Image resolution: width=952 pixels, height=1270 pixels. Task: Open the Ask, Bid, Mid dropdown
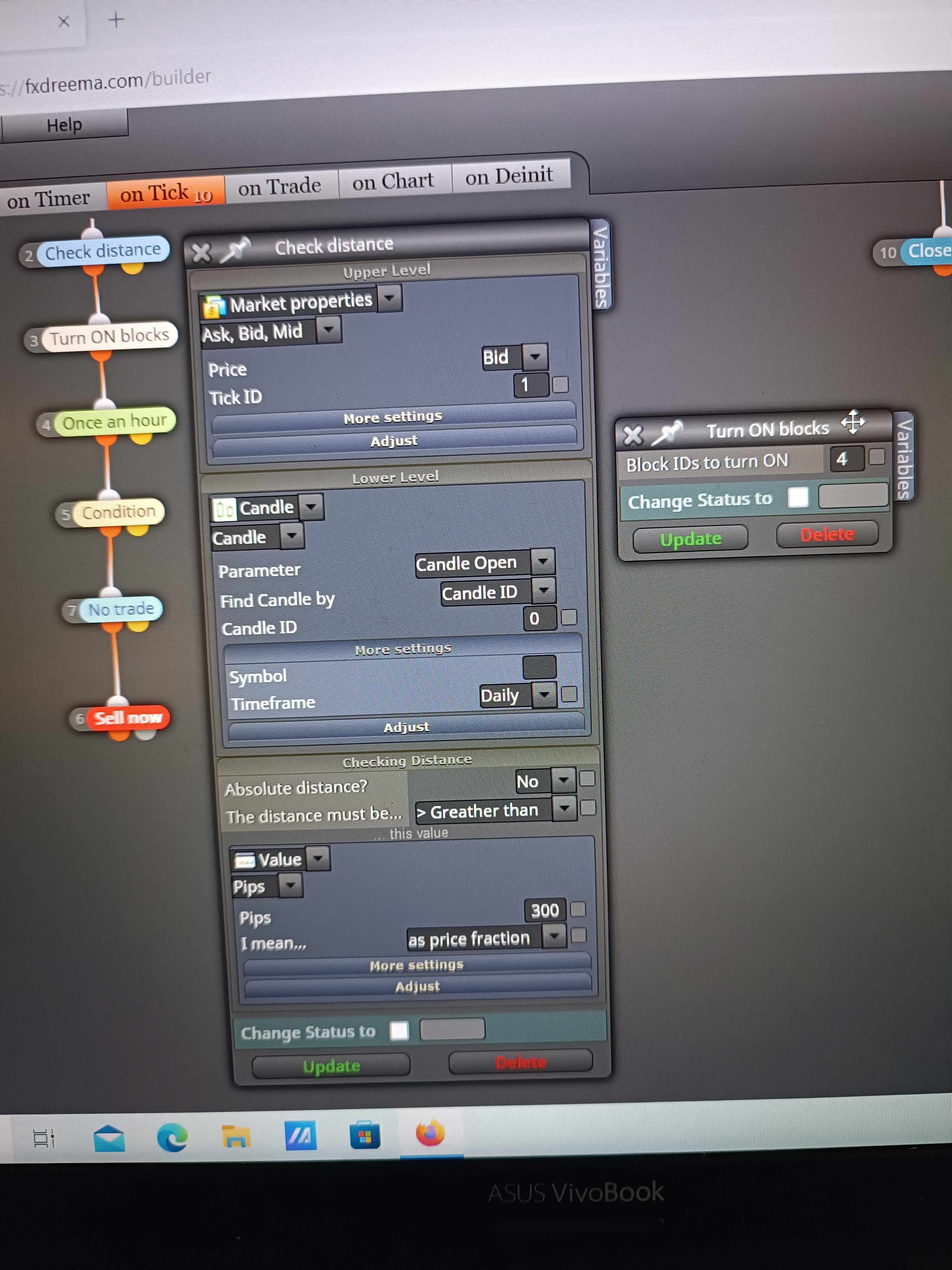[329, 330]
